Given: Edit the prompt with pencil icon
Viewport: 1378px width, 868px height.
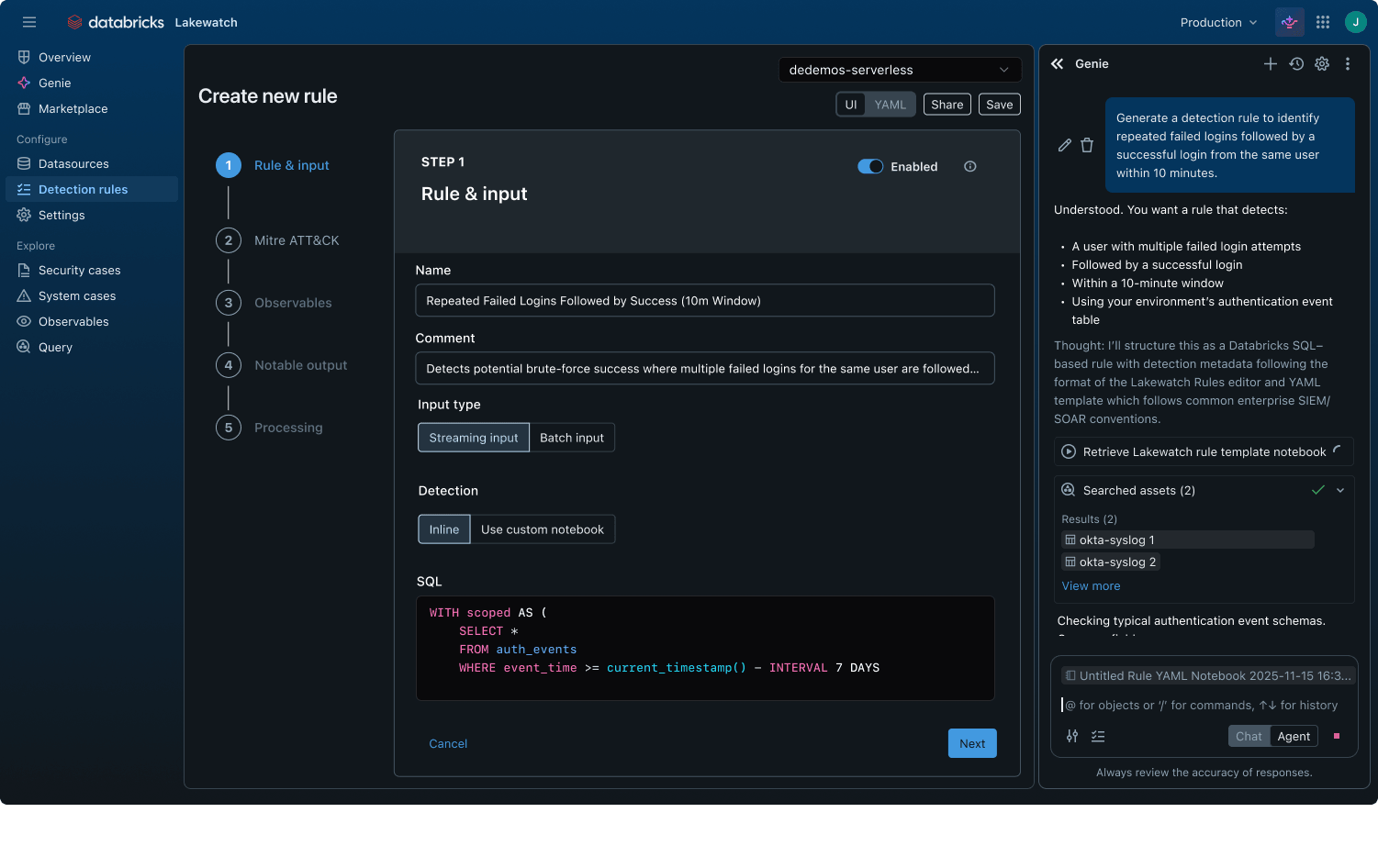Looking at the screenshot, I should pos(1064,145).
